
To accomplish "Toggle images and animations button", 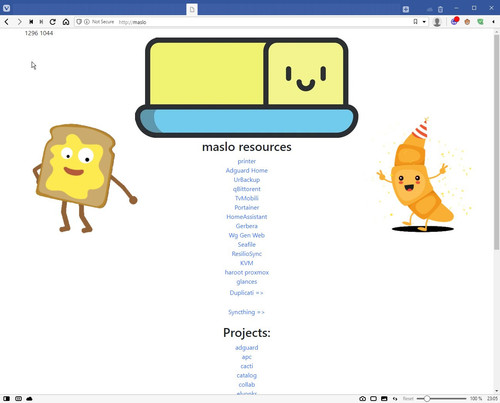I will pos(384,398).
